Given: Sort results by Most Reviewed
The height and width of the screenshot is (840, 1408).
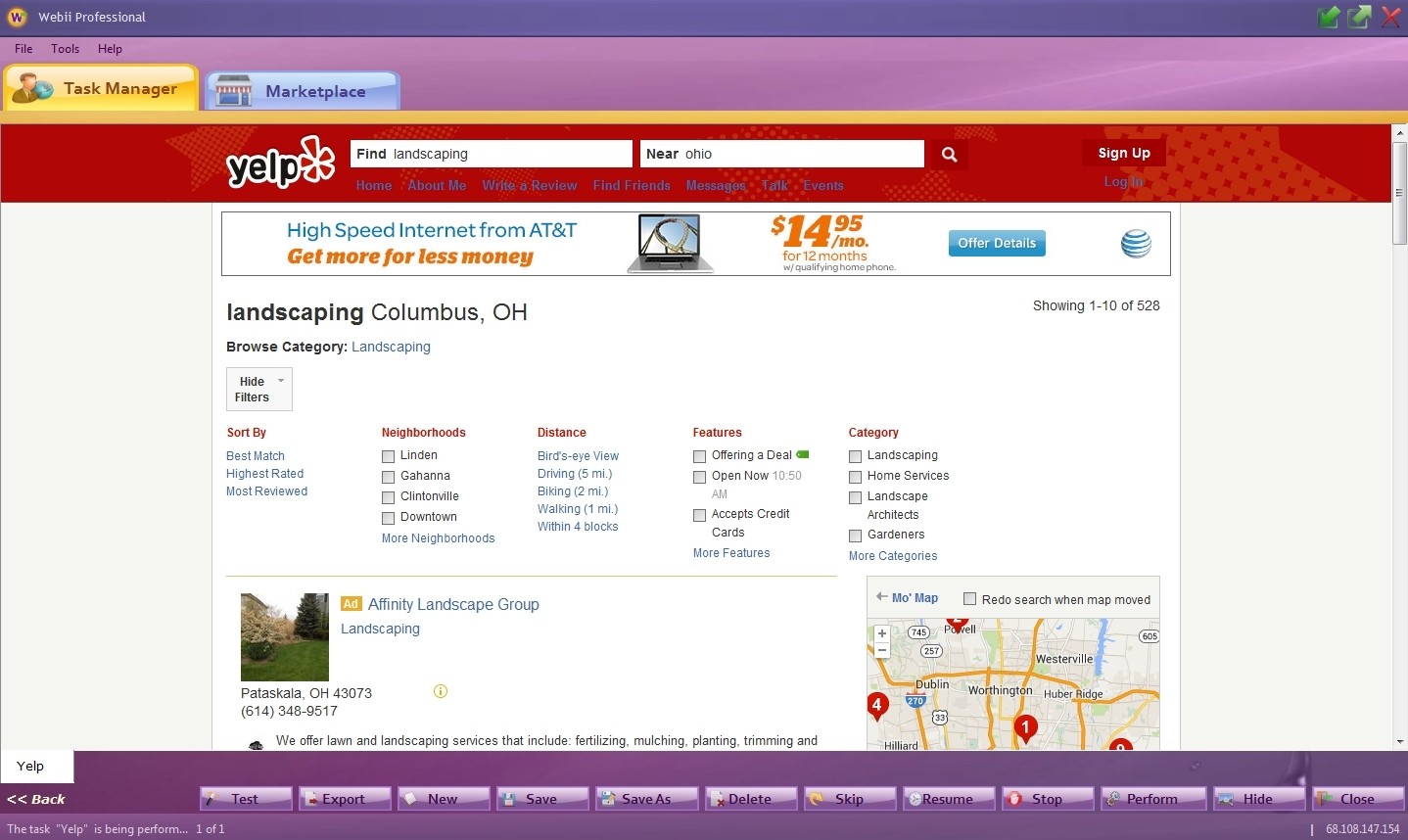Looking at the screenshot, I should 266,491.
